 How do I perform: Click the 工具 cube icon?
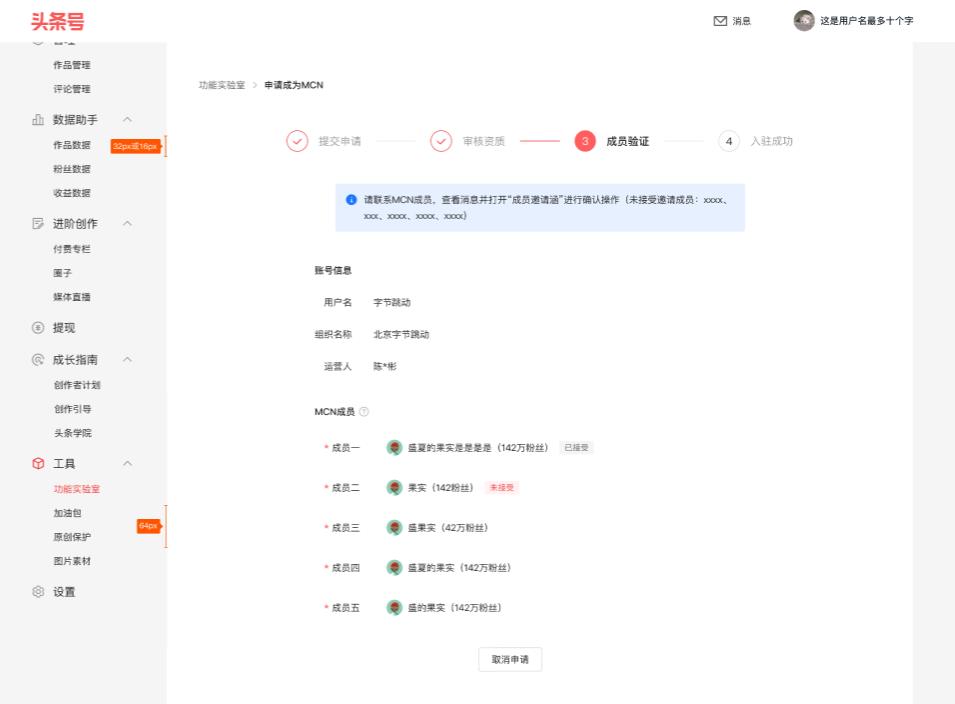point(38,464)
